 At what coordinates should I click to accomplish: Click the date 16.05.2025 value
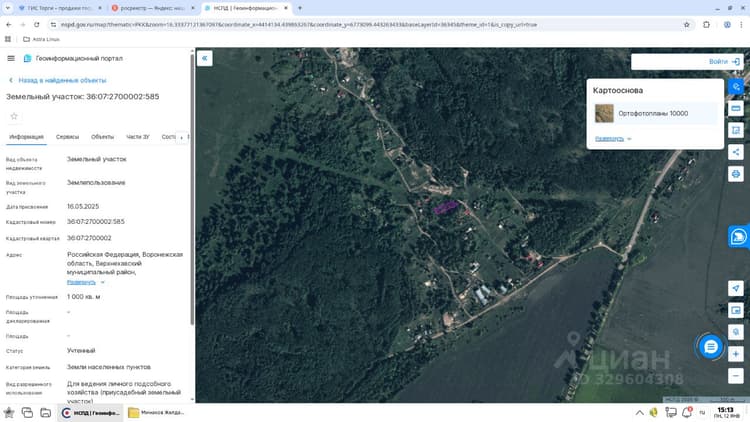pyautogui.click(x=83, y=206)
